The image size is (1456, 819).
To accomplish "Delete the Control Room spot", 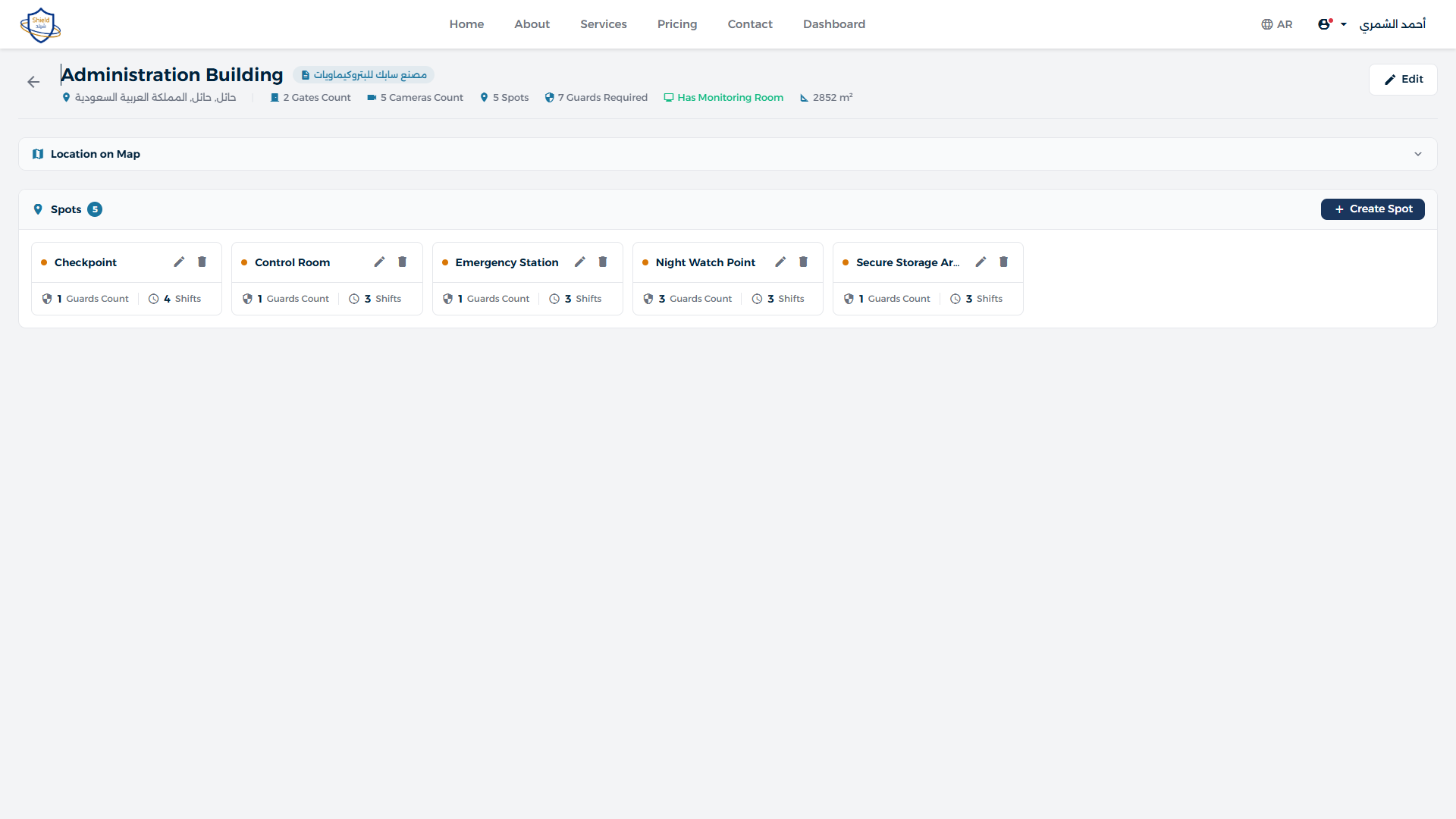I will tap(402, 262).
